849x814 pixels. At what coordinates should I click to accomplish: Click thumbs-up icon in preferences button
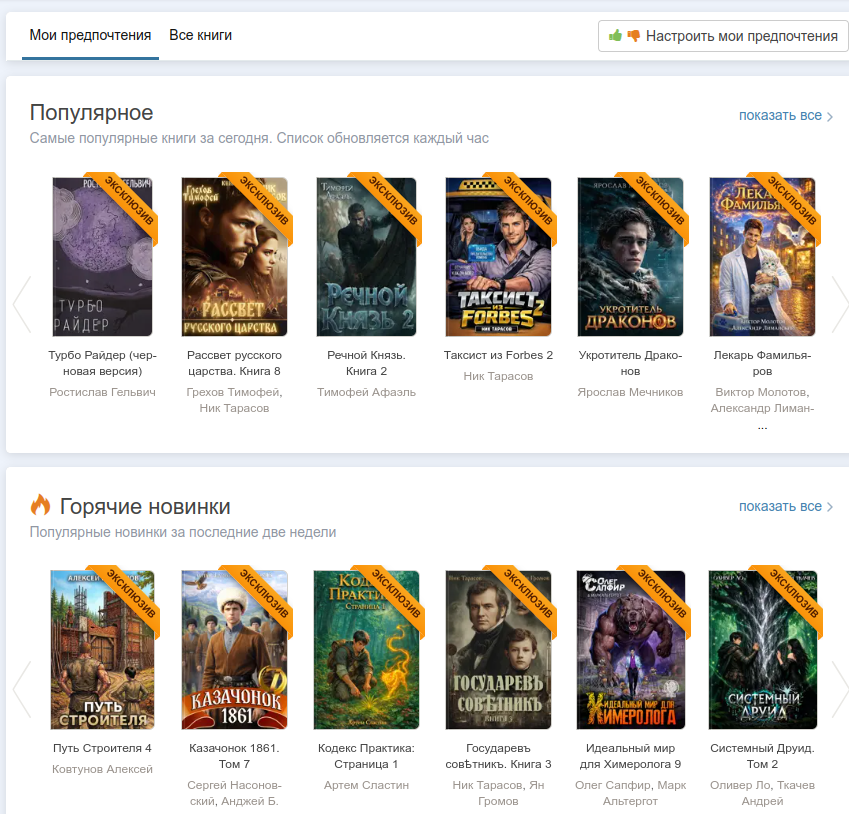point(615,36)
